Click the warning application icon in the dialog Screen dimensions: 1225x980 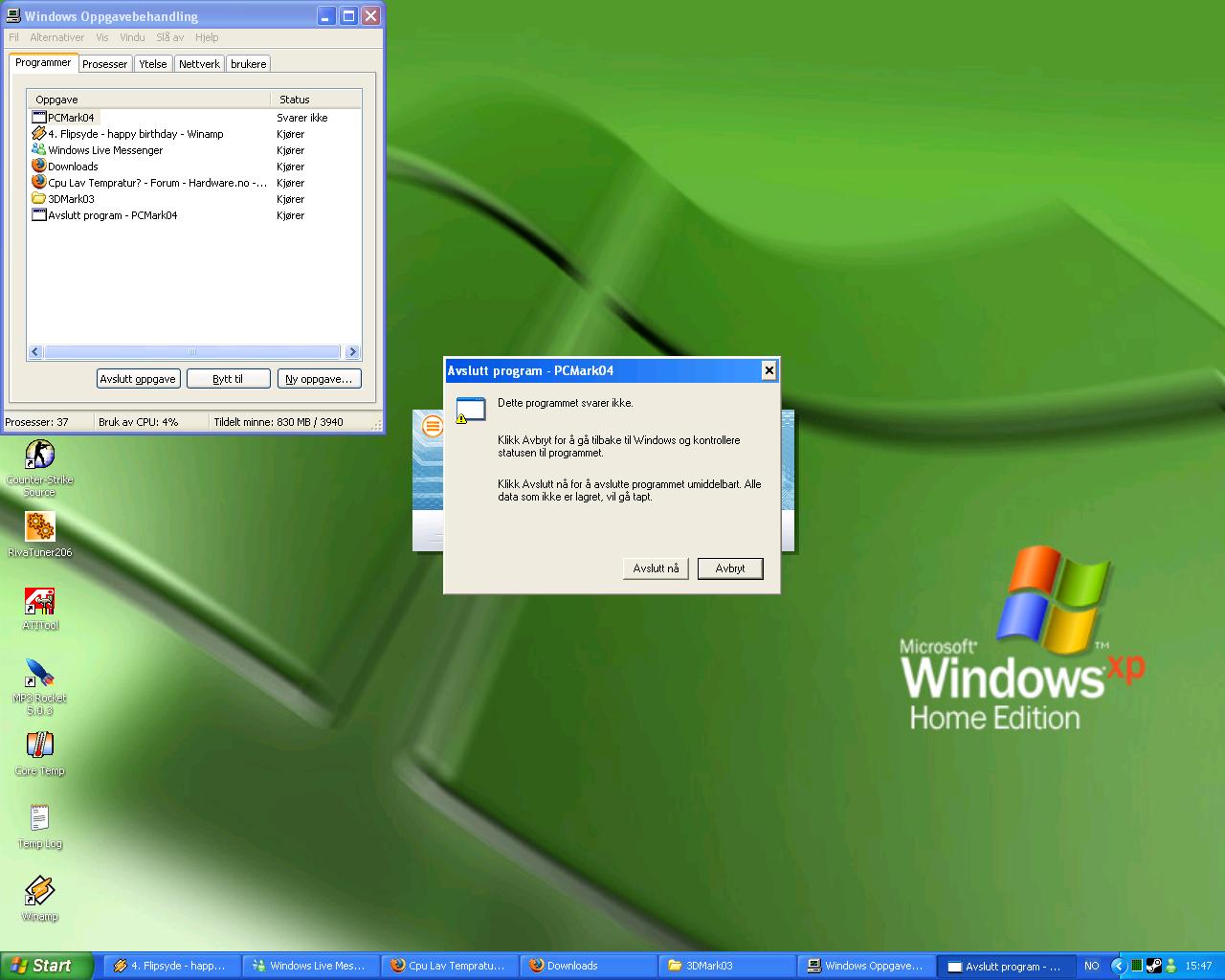tap(470, 410)
